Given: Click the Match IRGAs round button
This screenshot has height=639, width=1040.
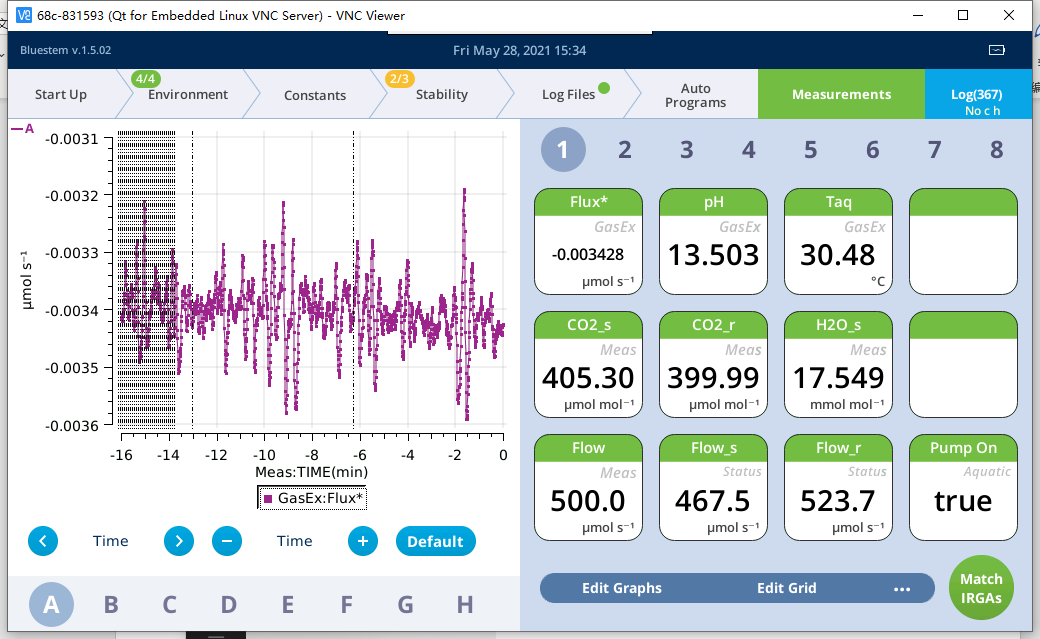Looking at the screenshot, I should point(981,588).
